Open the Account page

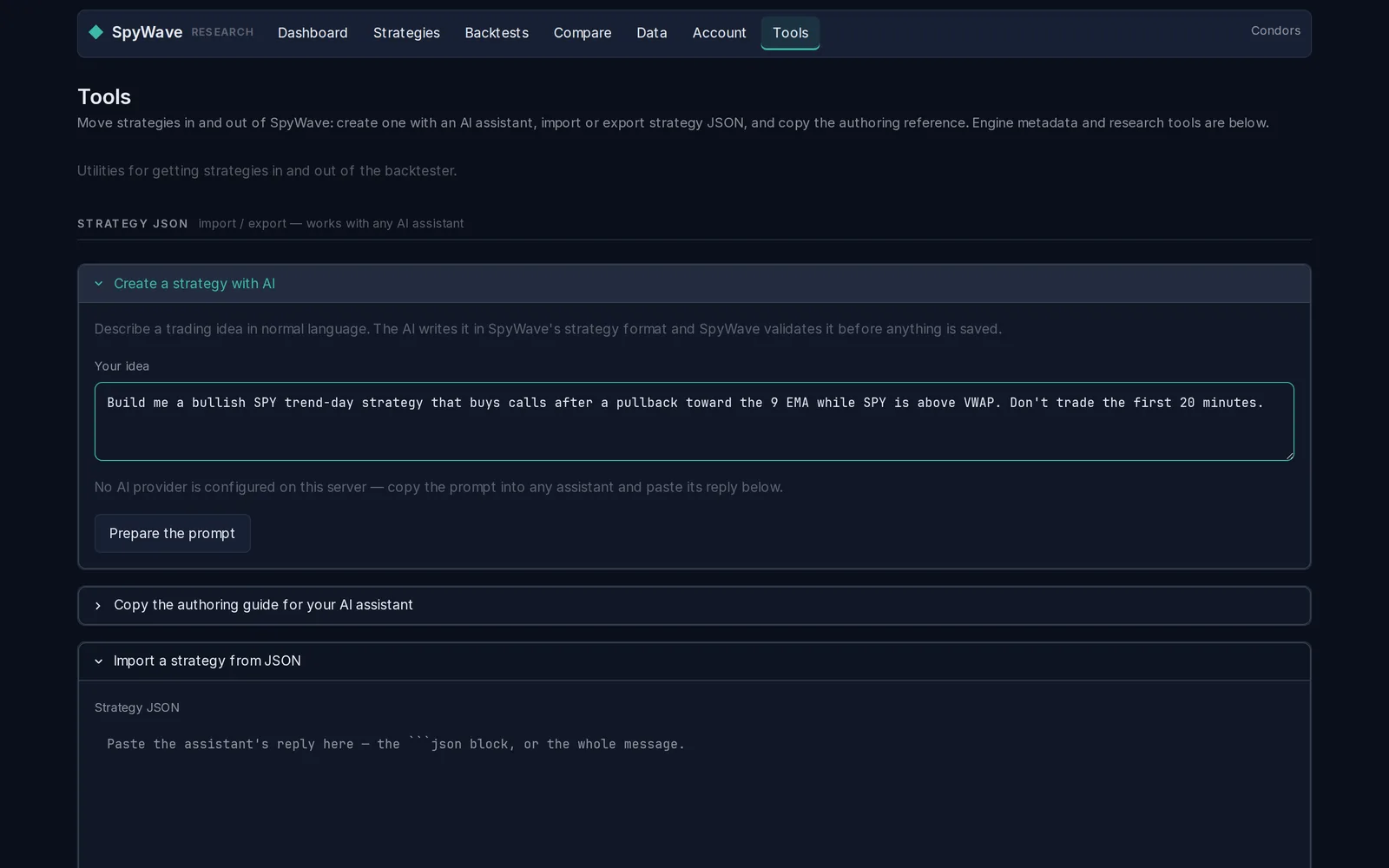[x=719, y=33]
